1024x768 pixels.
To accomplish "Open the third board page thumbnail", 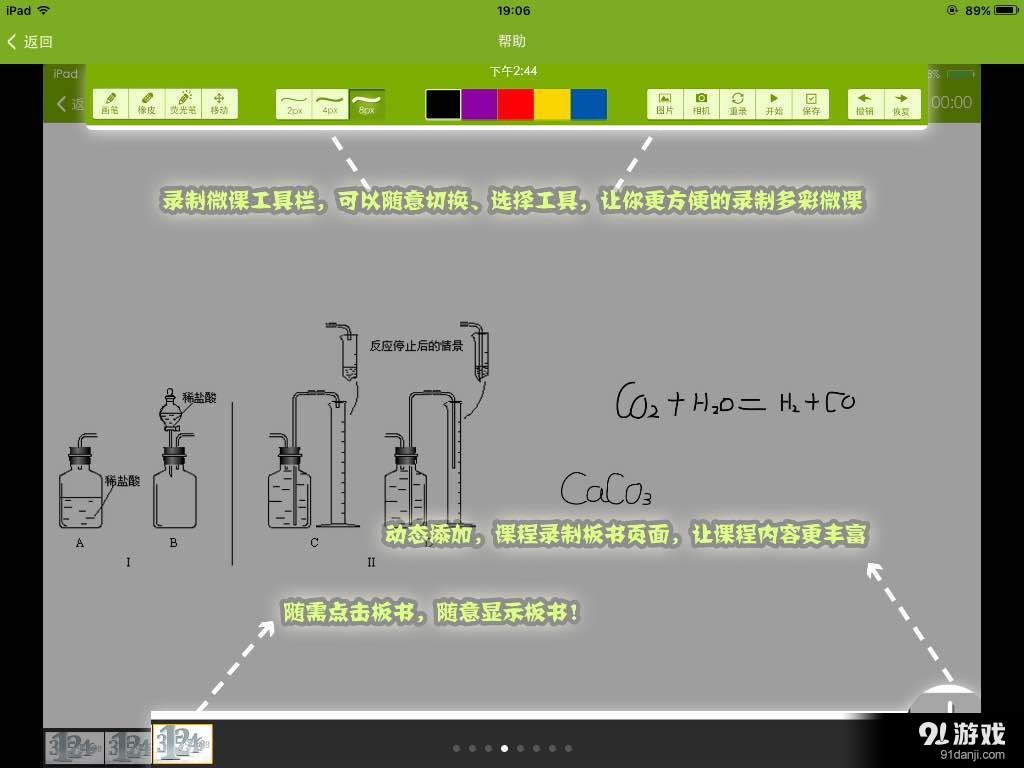I will point(183,744).
